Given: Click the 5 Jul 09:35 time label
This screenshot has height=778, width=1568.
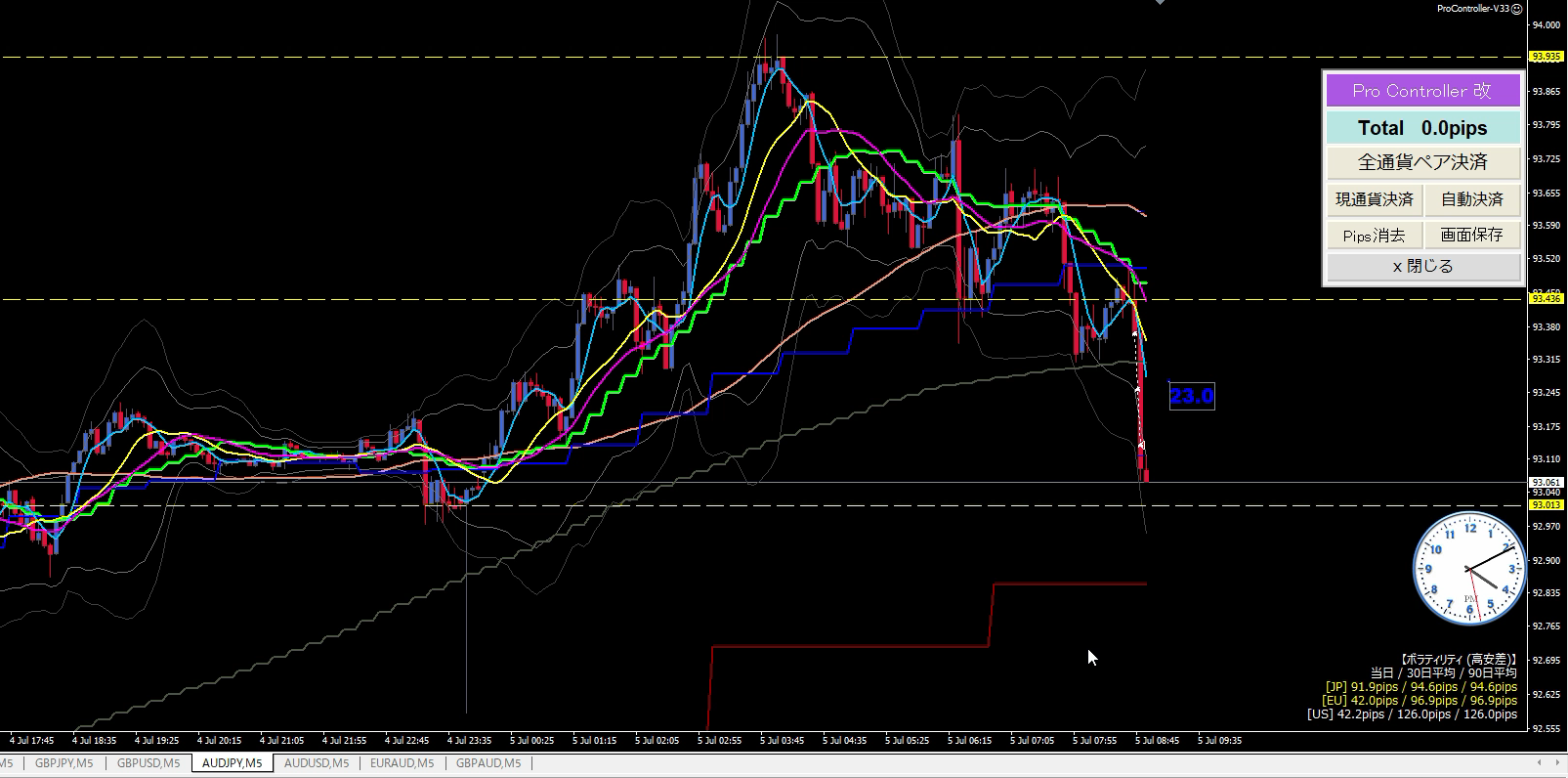Looking at the screenshot, I should click(x=1220, y=741).
